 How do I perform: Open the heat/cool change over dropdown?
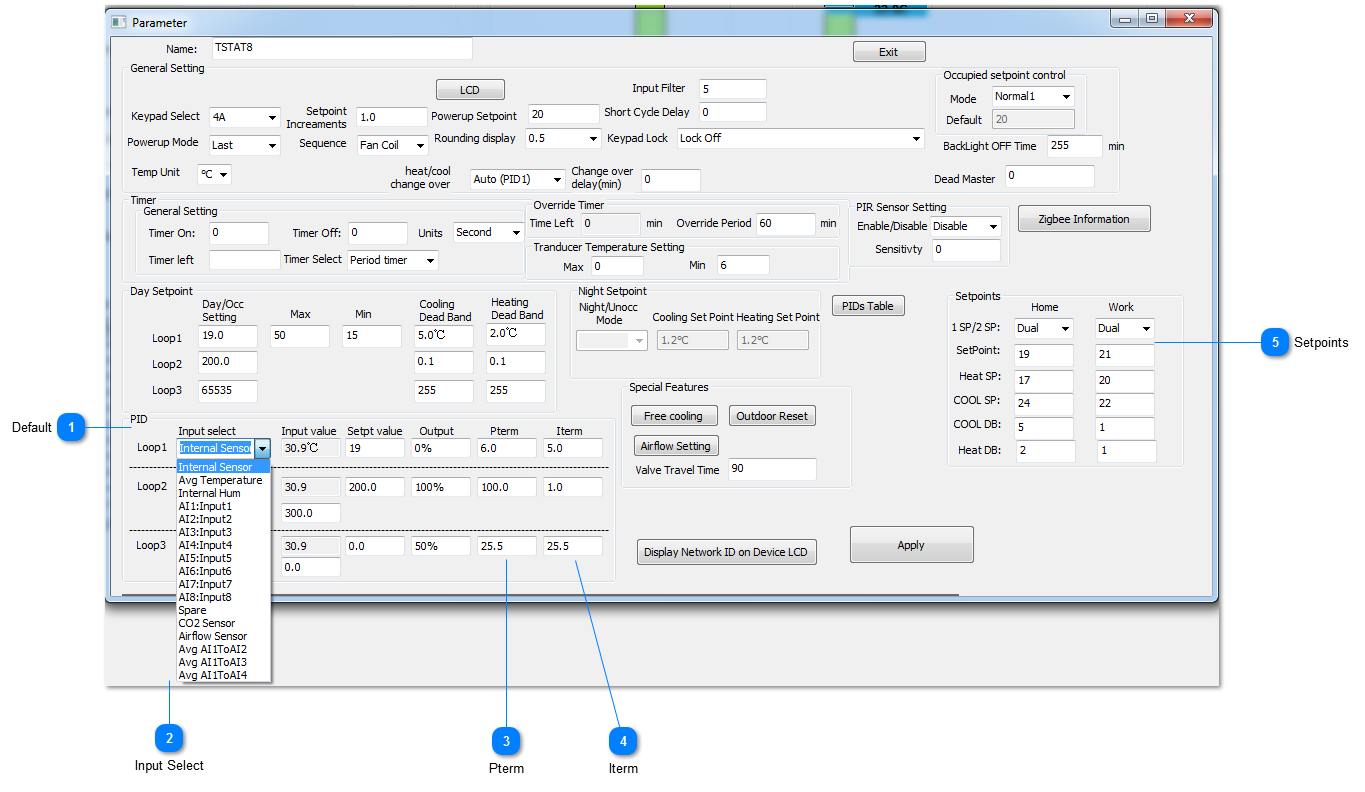[x=517, y=180]
